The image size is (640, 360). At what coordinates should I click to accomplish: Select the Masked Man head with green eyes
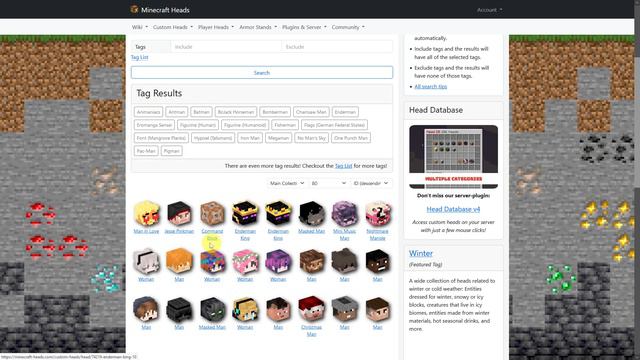point(212,309)
